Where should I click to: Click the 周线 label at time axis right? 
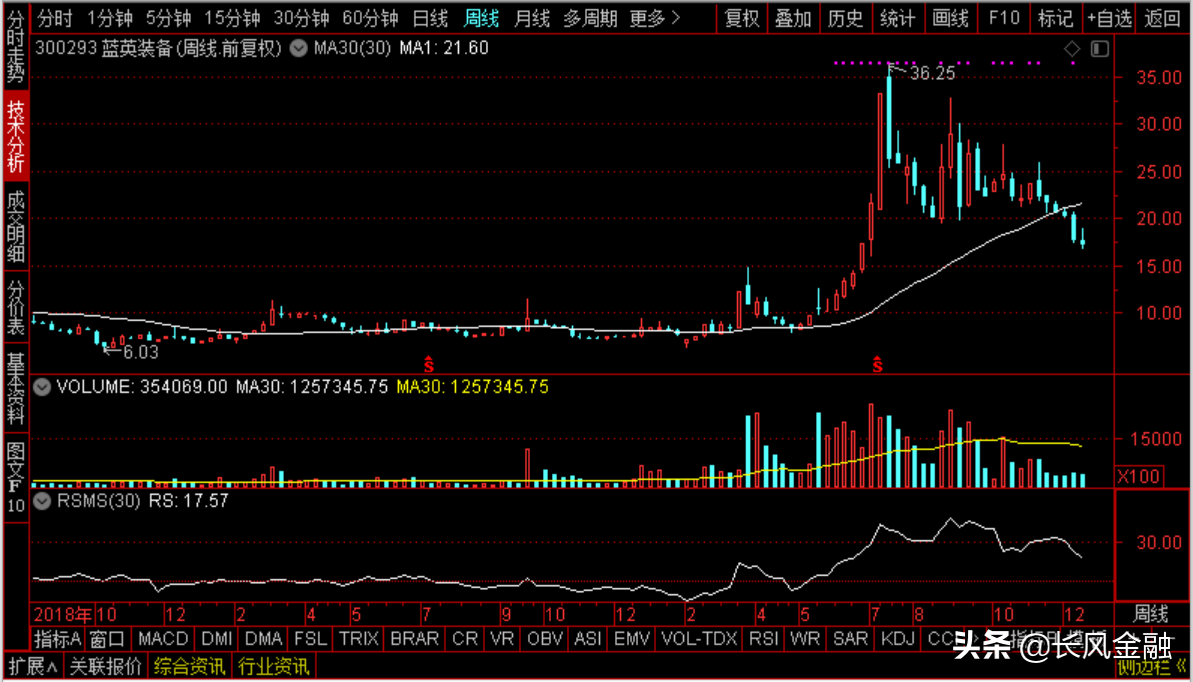click(x=1151, y=613)
